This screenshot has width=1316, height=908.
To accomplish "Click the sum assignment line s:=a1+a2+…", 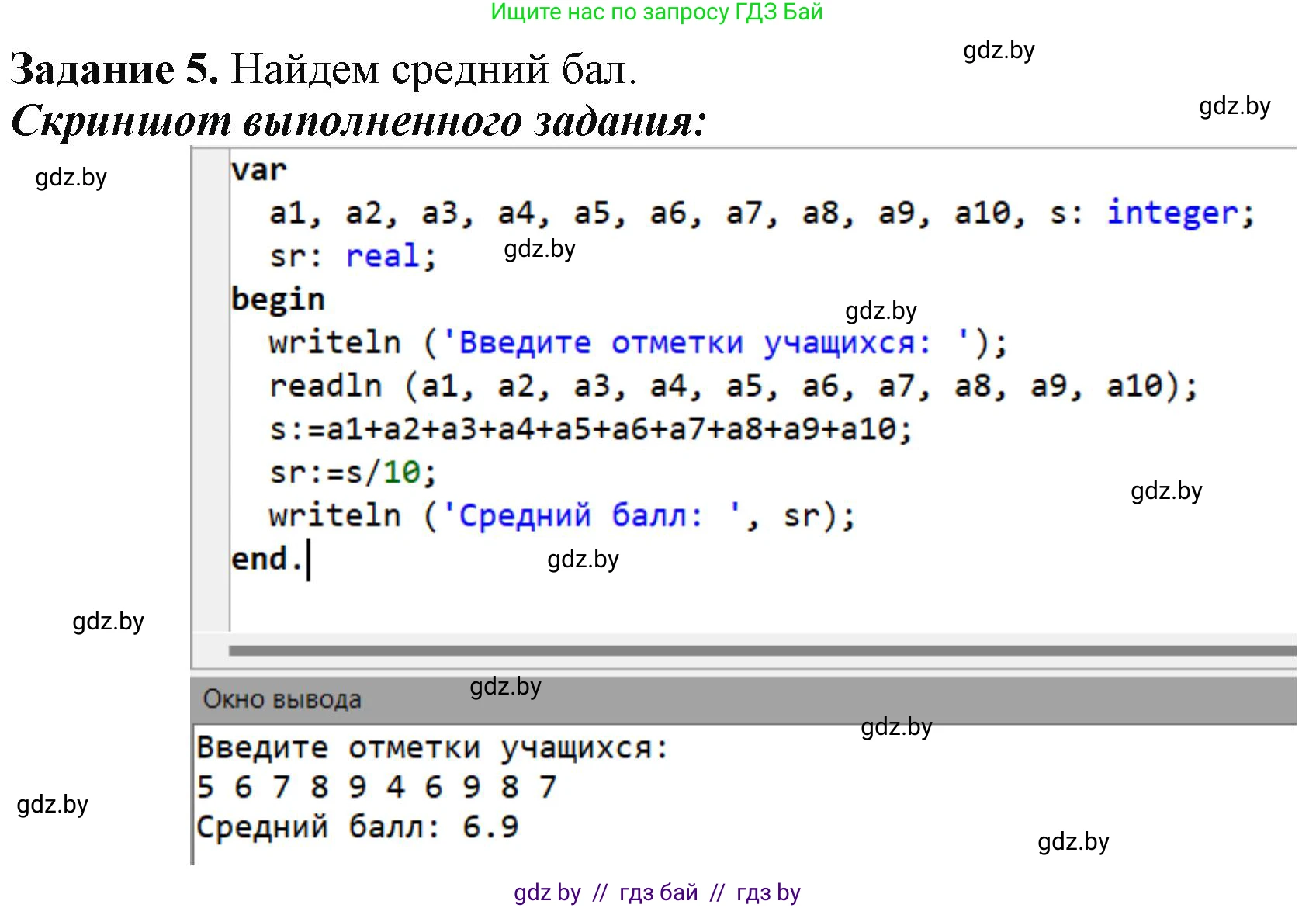I will pyautogui.click(x=590, y=429).
